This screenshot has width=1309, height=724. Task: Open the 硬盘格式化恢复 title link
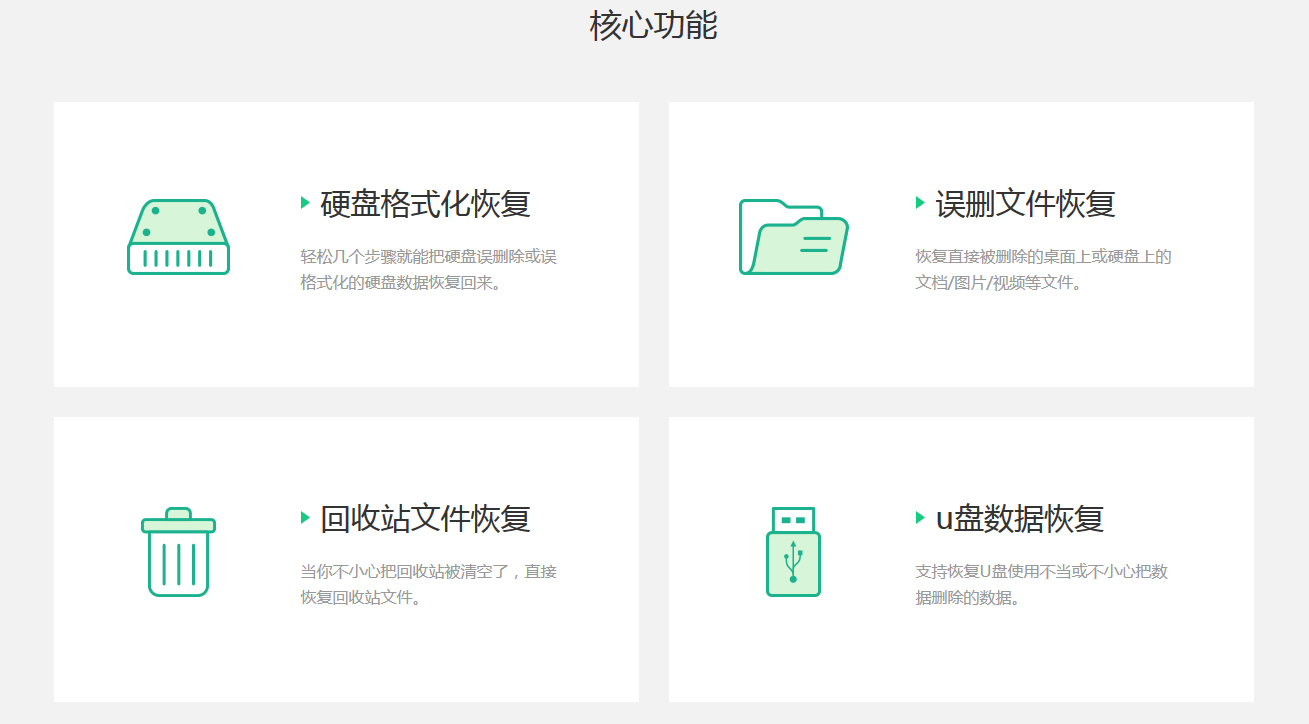pos(425,204)
